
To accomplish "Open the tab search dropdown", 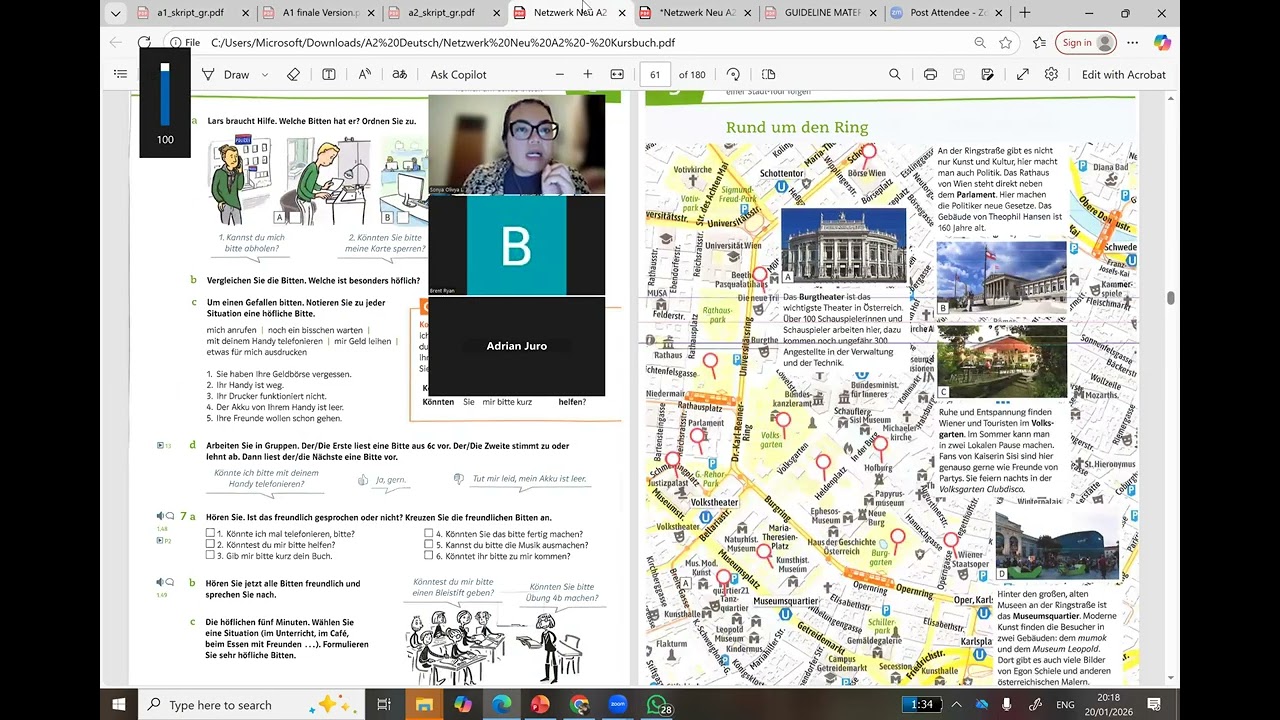I will point(116,13).
